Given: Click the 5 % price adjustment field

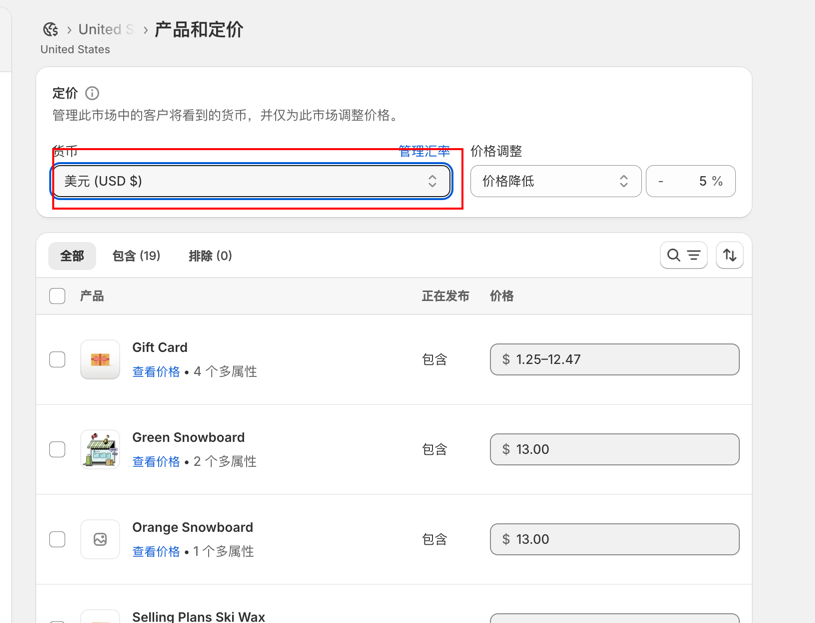Looking at the screenshot, I should [691, 181].
